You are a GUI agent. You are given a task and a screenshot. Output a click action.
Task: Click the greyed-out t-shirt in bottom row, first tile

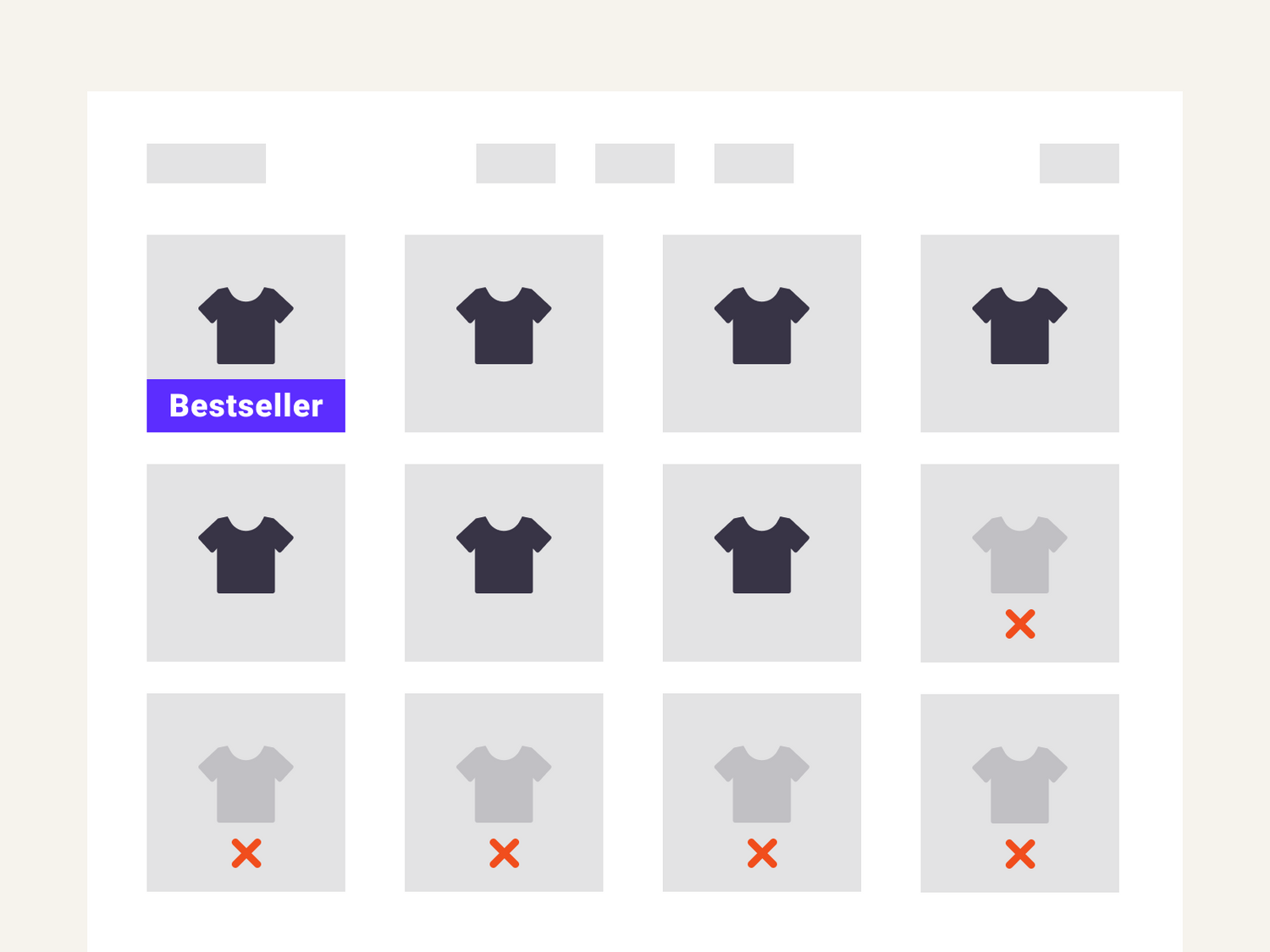tap(246, 784)
